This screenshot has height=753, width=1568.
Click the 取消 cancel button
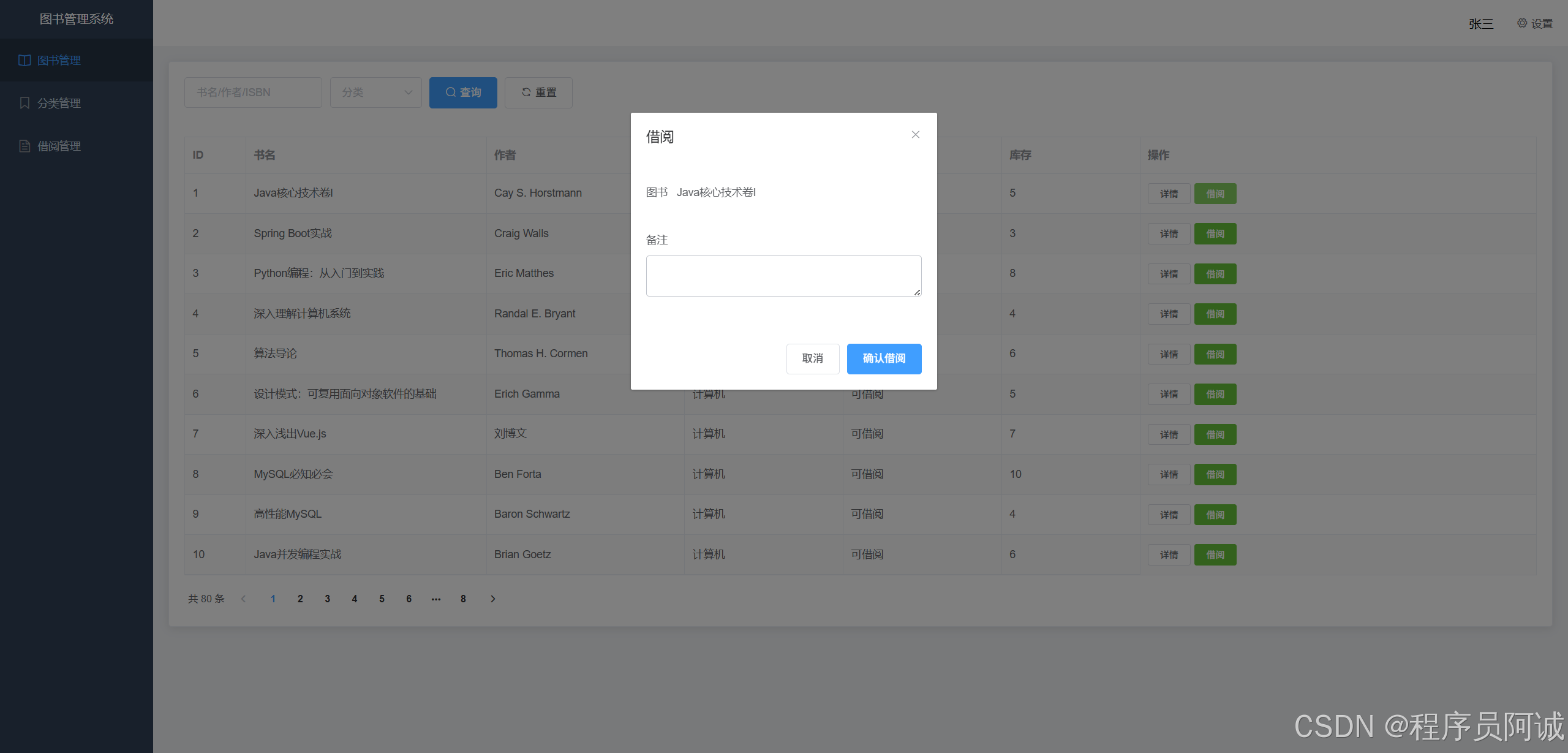point(812,358)
